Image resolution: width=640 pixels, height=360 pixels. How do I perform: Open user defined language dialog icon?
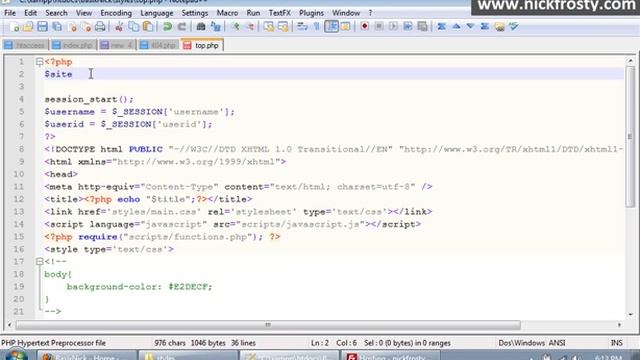pyautogui.click(x=345, y=27)
